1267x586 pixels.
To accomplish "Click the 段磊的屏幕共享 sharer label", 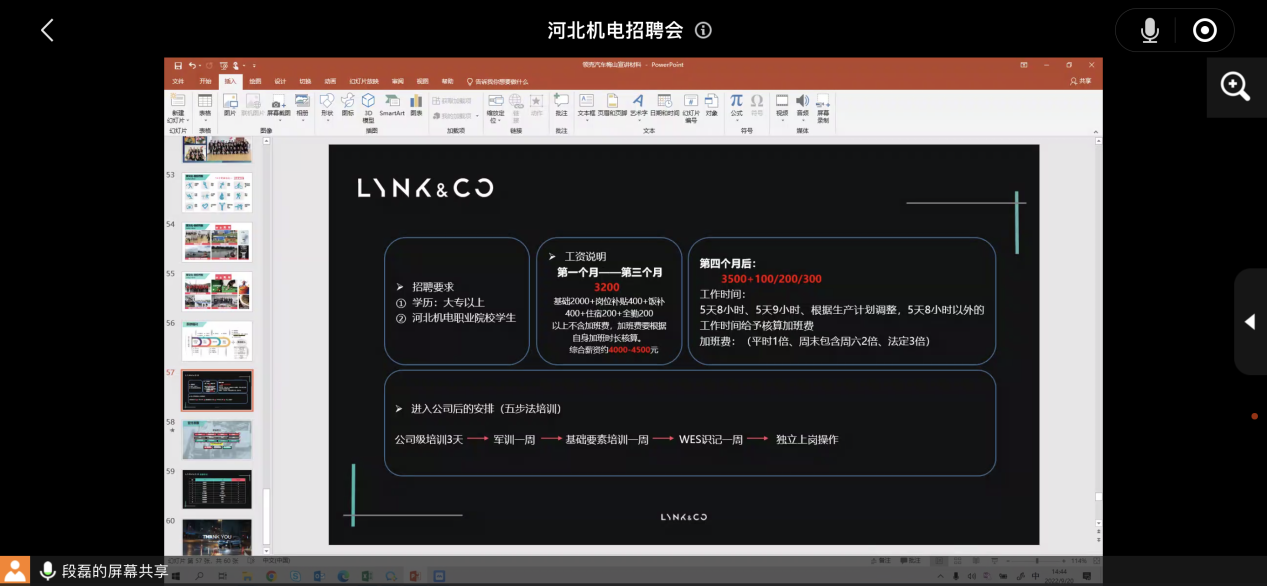I will pyautogui.click(x=115, y=571).
